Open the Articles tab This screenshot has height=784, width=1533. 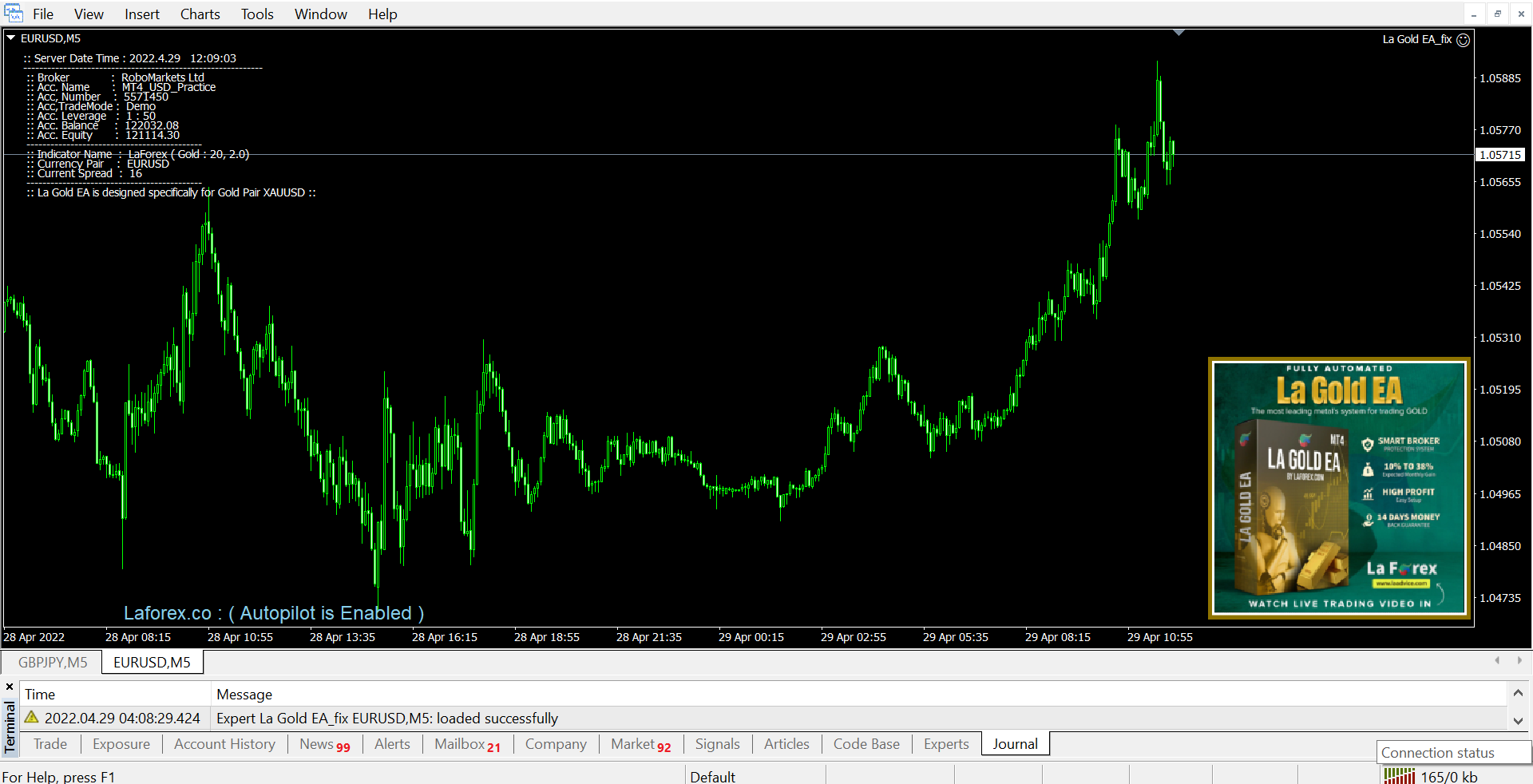tap(786, 744)
